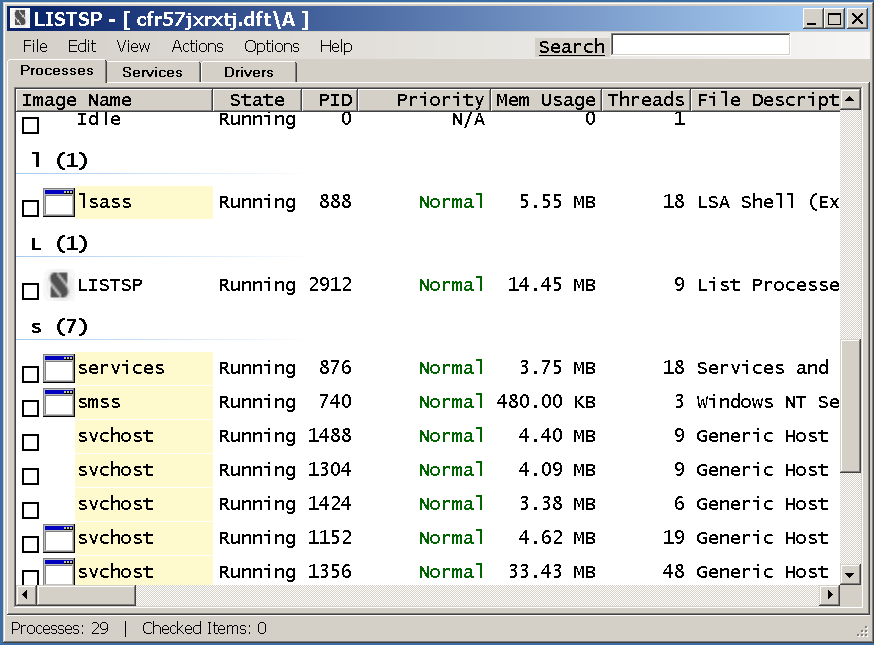The height and width of the screenshot is (645, 874).
Task: Select the Idle process name
Action: tap(99, 119)
